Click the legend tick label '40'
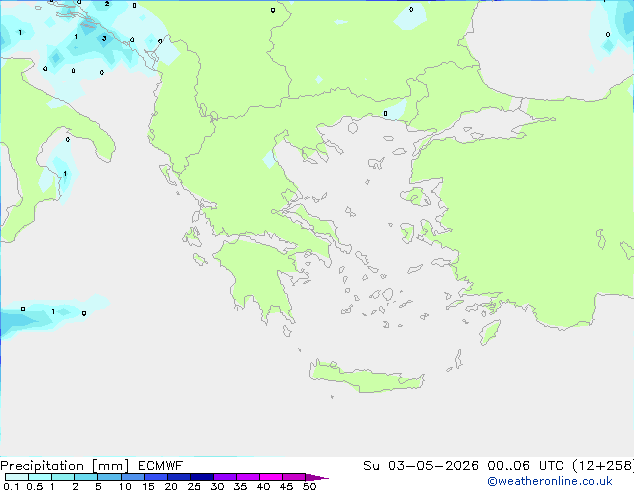The height and width of the screenshot is (490, 634). (263, 486)
